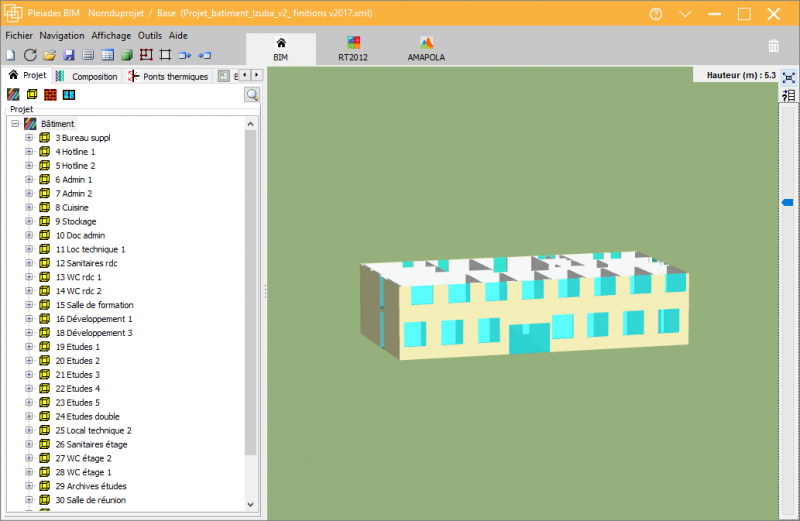Open the table grid toolbar icon
The height and width of the screenshot is (521, 800).
[108, 55]
